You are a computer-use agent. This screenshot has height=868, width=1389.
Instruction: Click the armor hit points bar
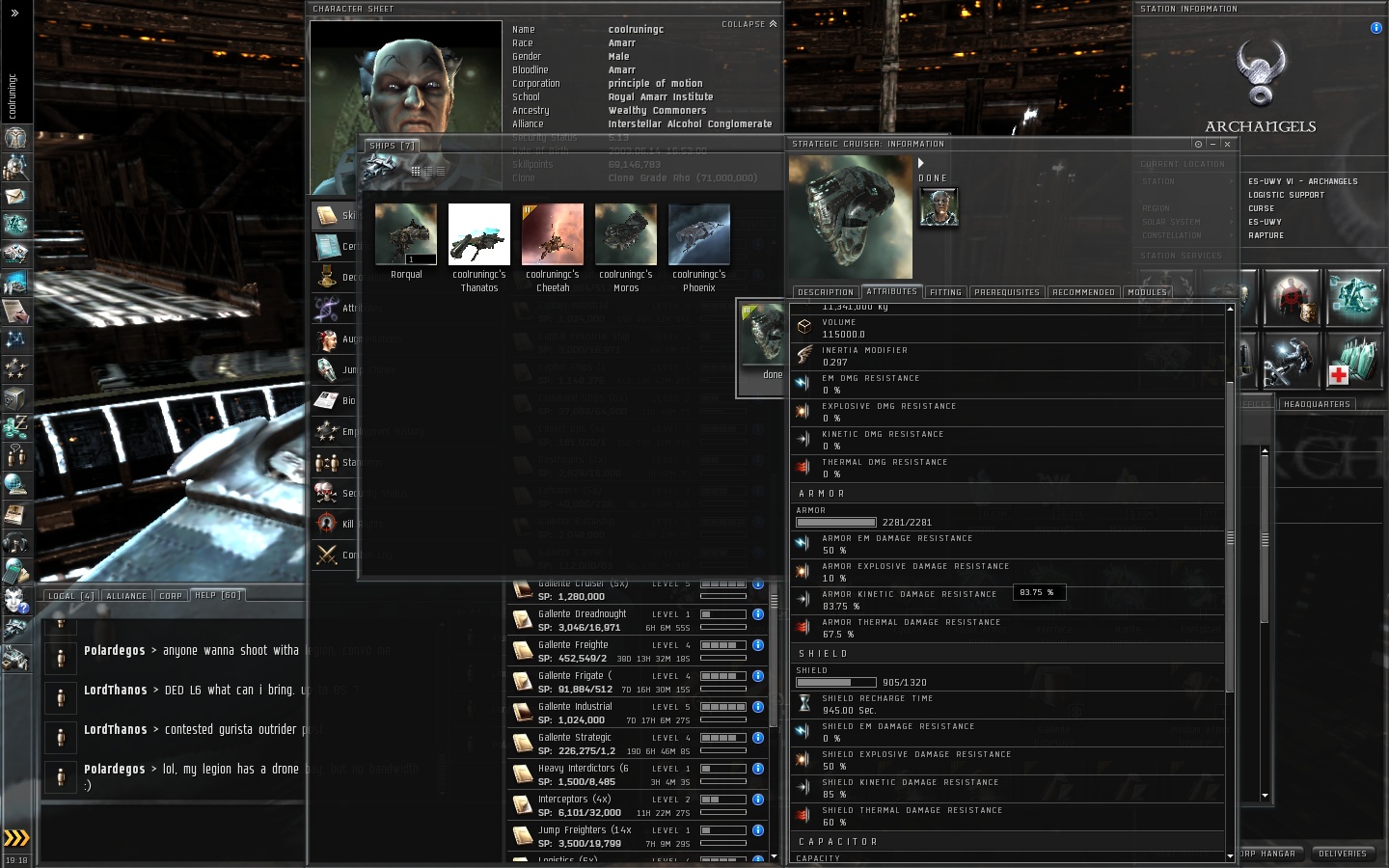[836, 523]
